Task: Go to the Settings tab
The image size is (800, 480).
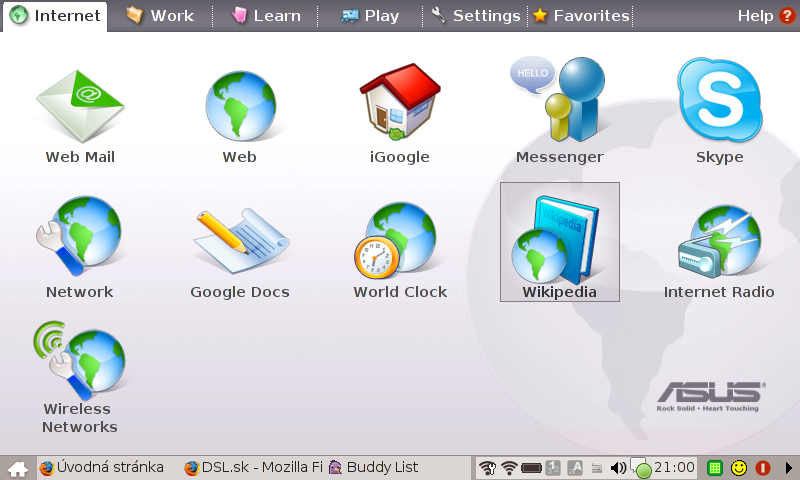Action: [x=476, y=16]
